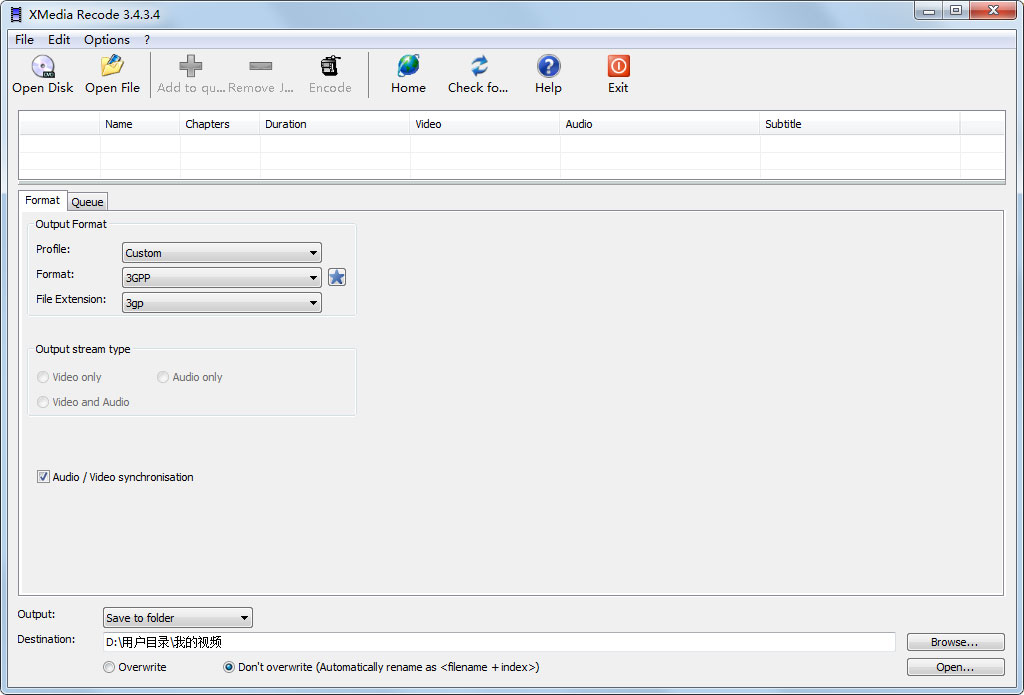Screen dimensions: 1024x695
Task: Click the Remove Job minus icon
Action: click(261, 66)
